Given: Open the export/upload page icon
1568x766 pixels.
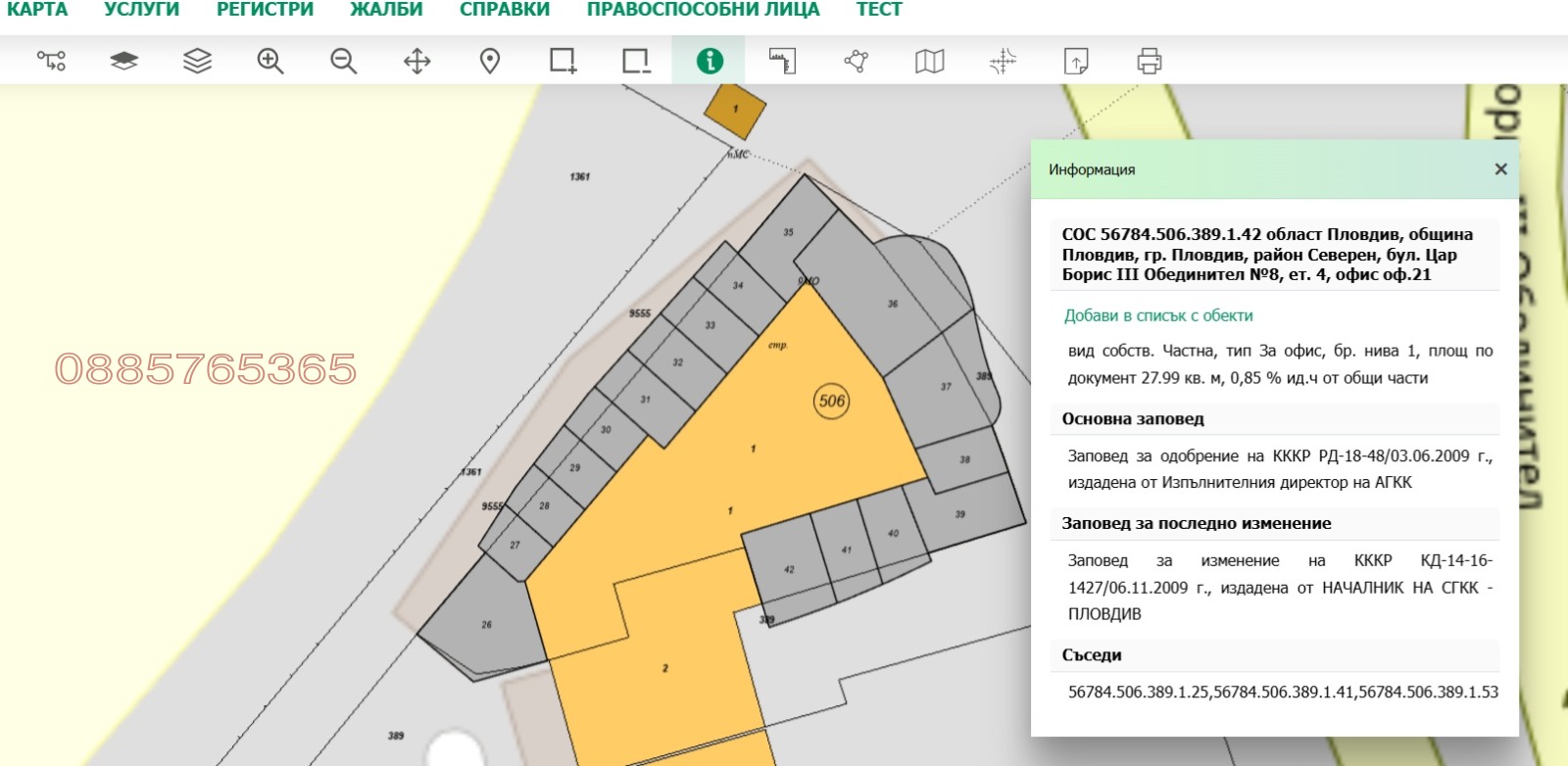Looking at the screenshot, I should click(x=1076, y=61).
